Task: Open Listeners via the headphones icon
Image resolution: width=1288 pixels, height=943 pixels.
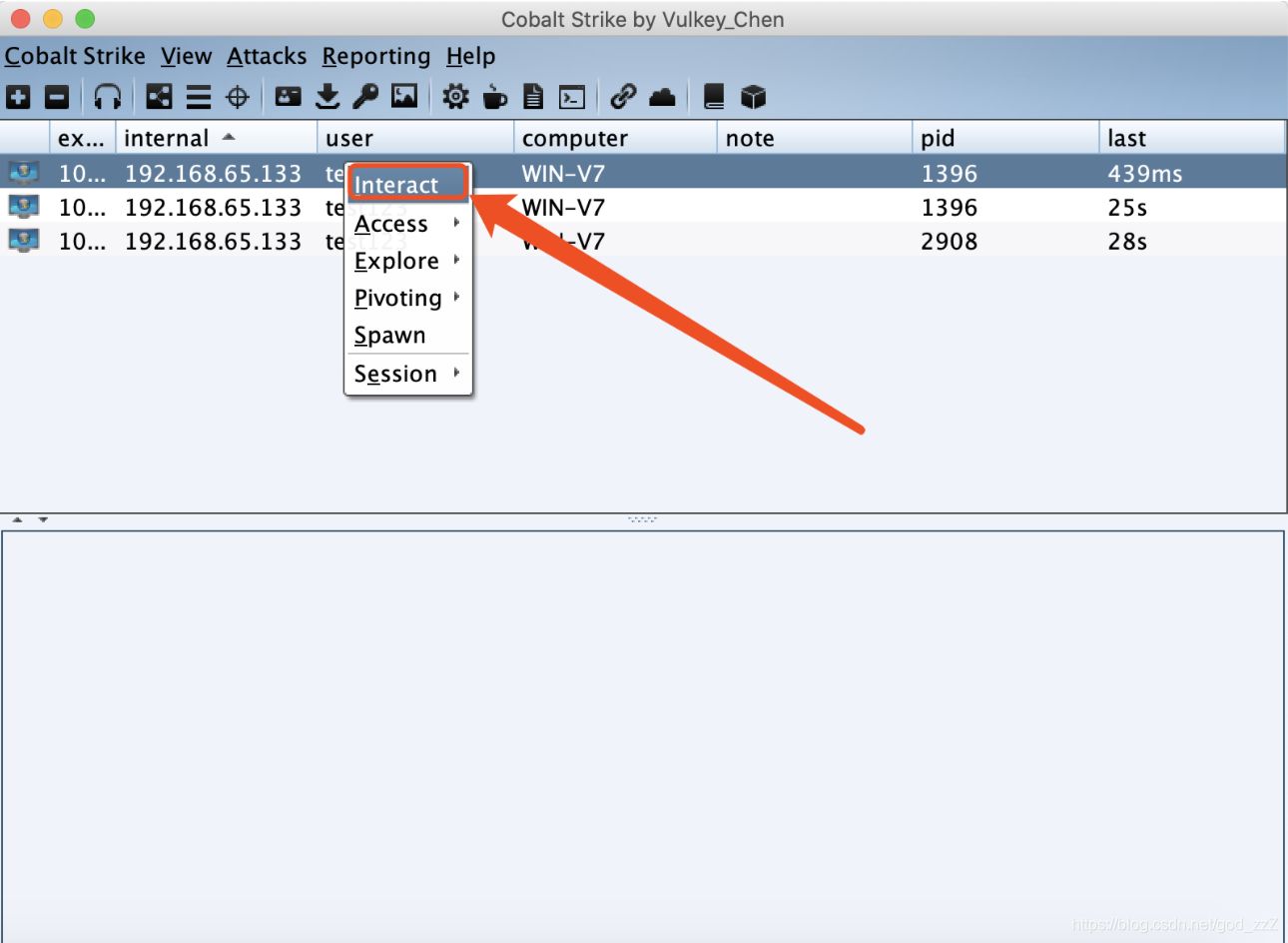Action: pos(107,97)
